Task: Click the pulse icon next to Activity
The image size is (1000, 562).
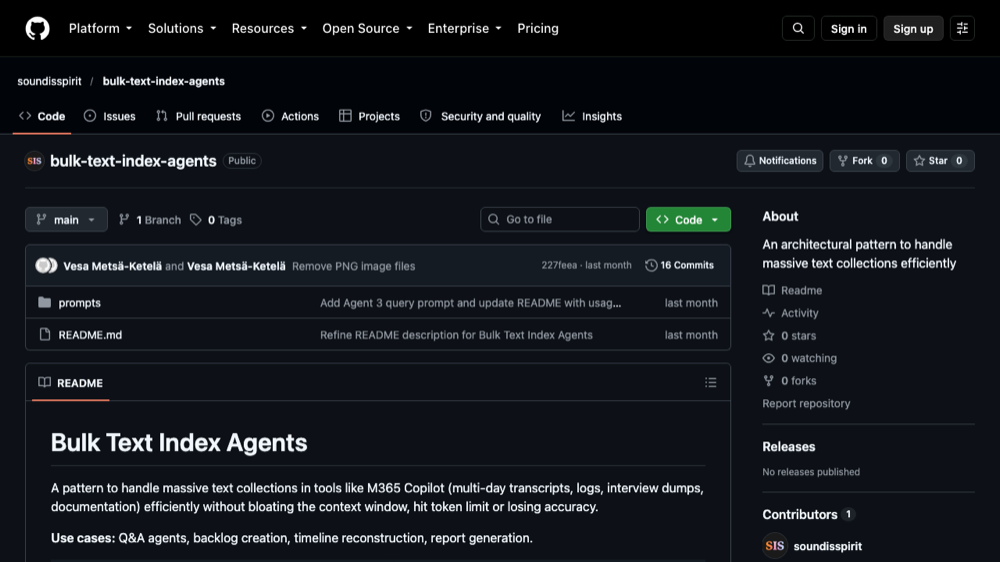Action: 768,313
